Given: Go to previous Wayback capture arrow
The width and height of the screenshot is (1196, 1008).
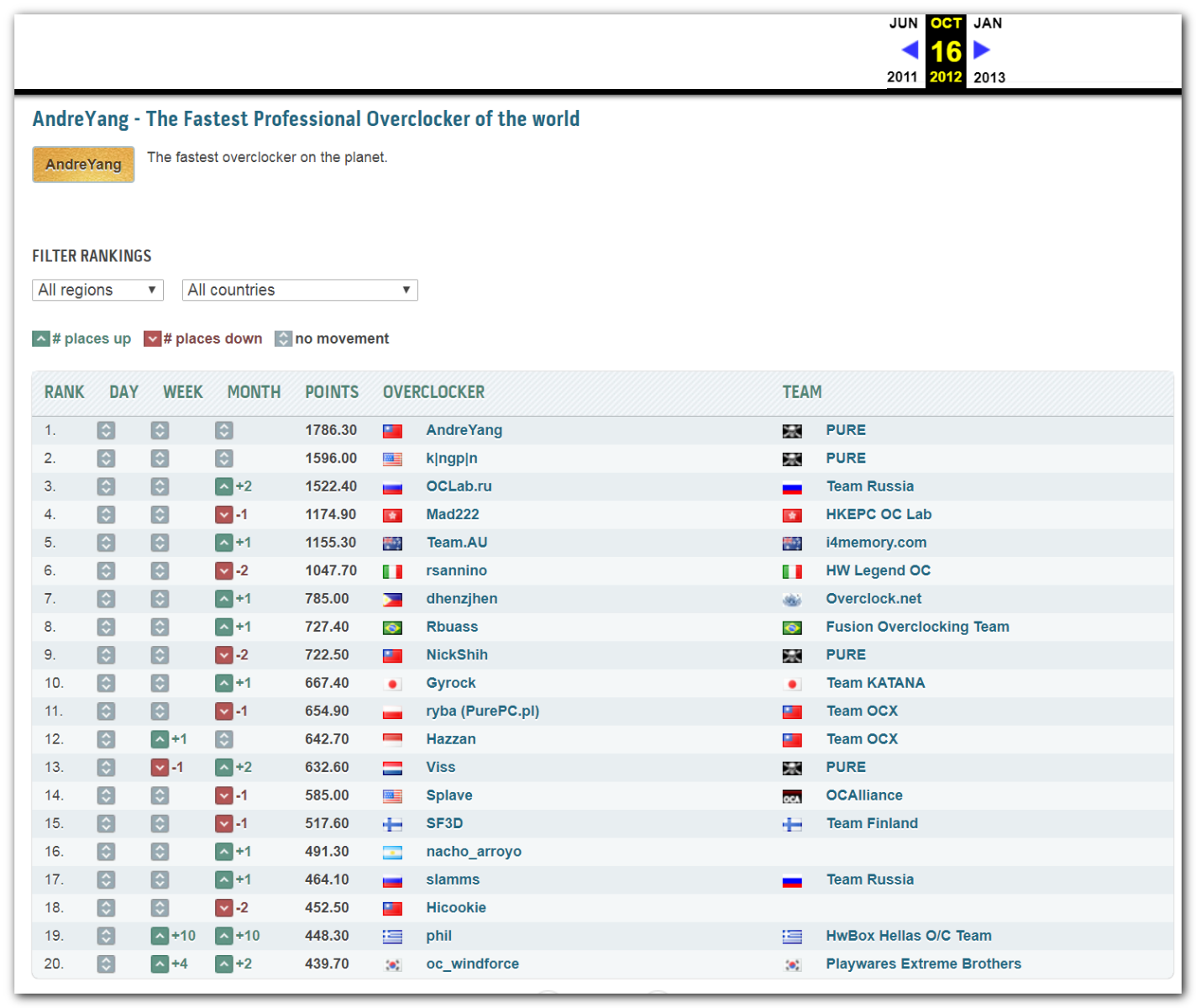Looking at the screenshot, I should [910, 50].
